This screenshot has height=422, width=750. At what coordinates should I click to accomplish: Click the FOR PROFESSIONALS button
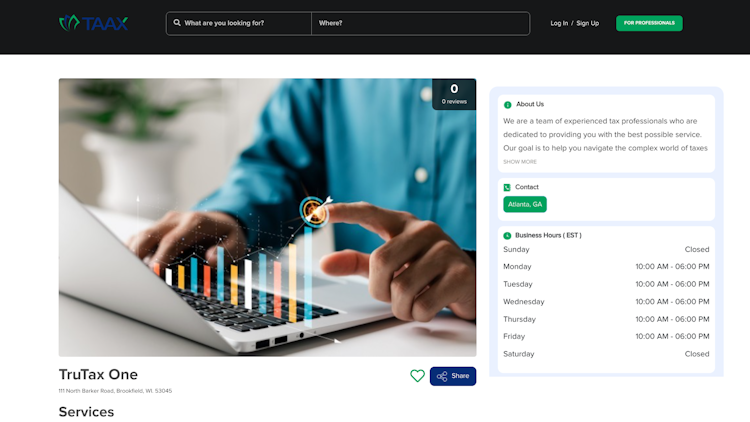649,23
